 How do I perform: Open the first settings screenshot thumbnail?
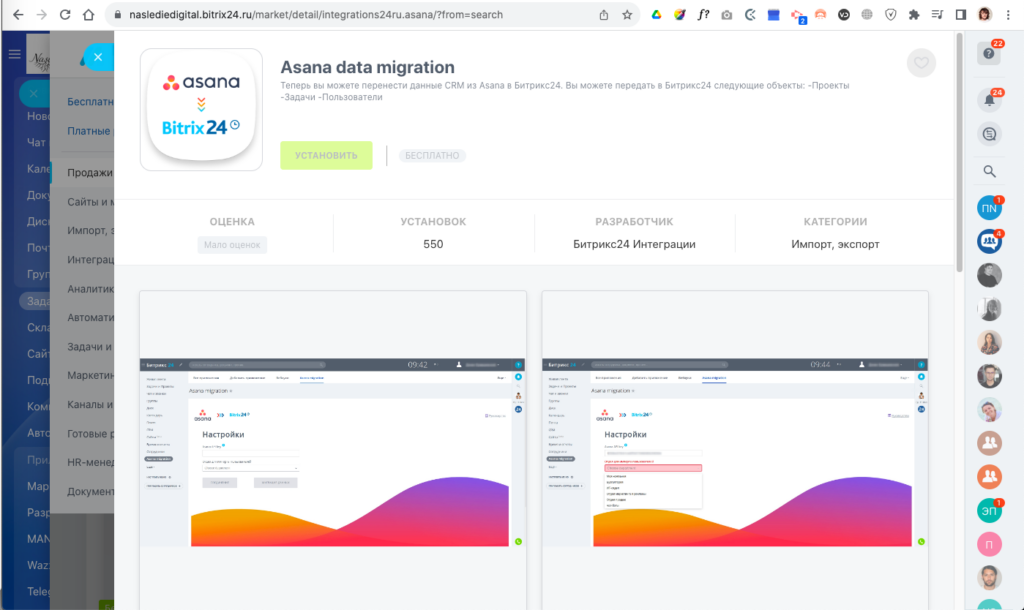333,450
